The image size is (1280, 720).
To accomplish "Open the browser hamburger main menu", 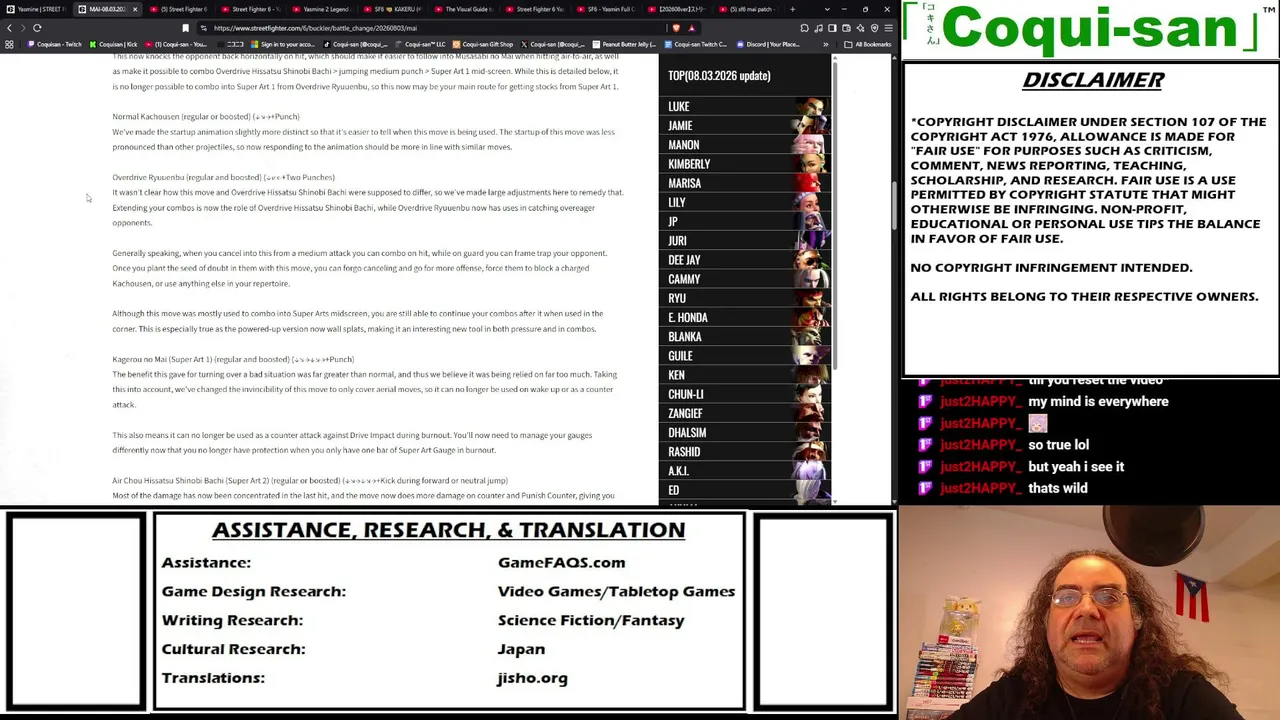I will click(x=888, y=28).
